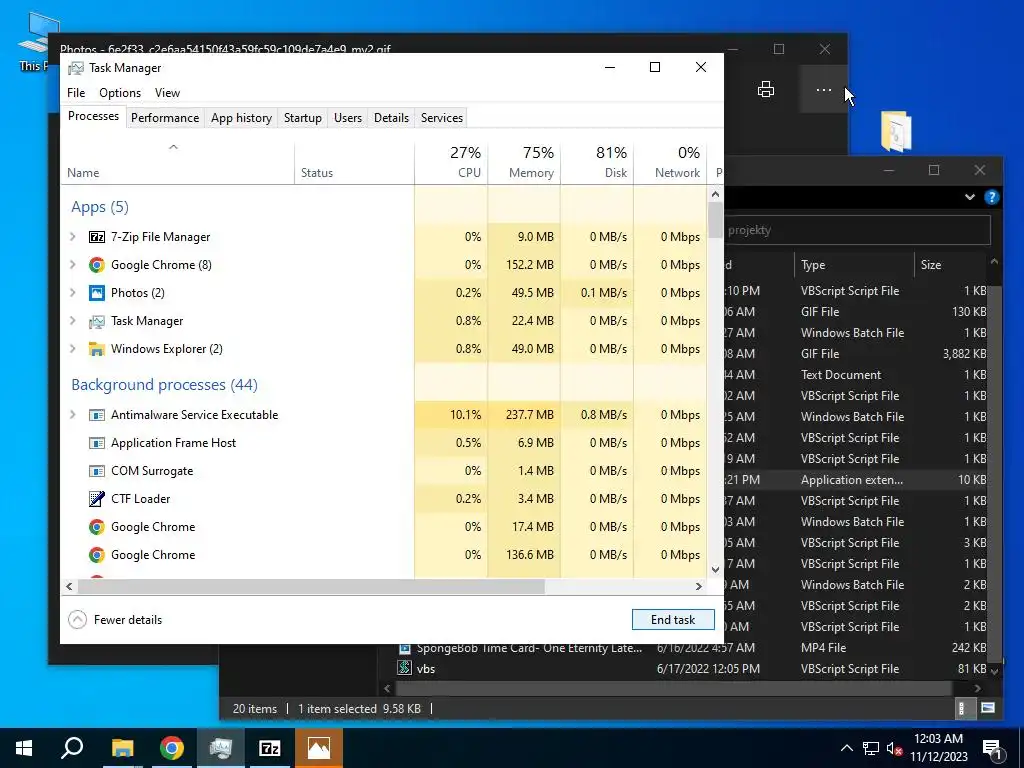Click the End task button
The width and height of the screenshot is (1024, 768).
(x=673, y=620)
